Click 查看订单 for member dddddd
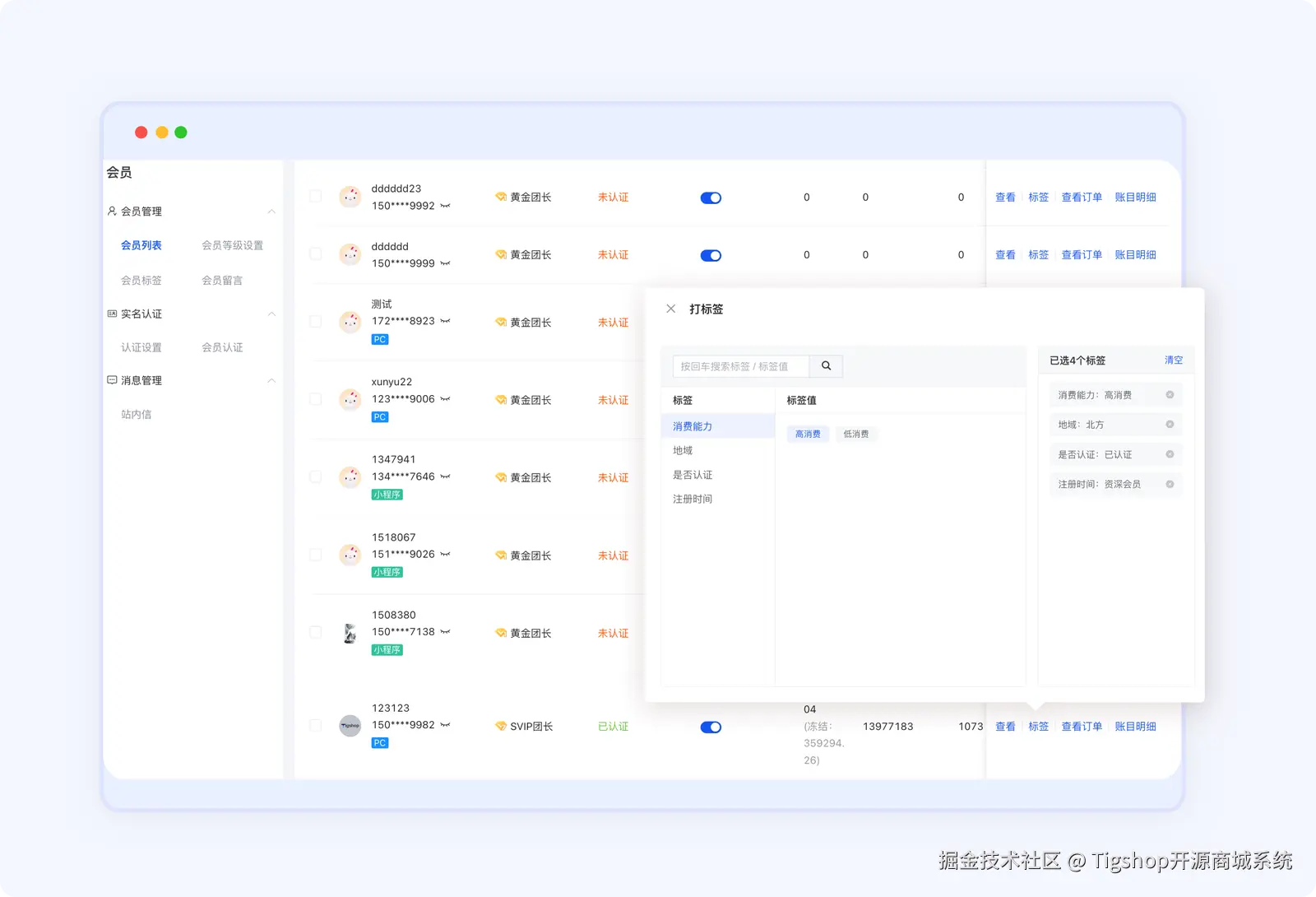The height and width of the screenshot is (897, 1316). [x=1082, y=255]
